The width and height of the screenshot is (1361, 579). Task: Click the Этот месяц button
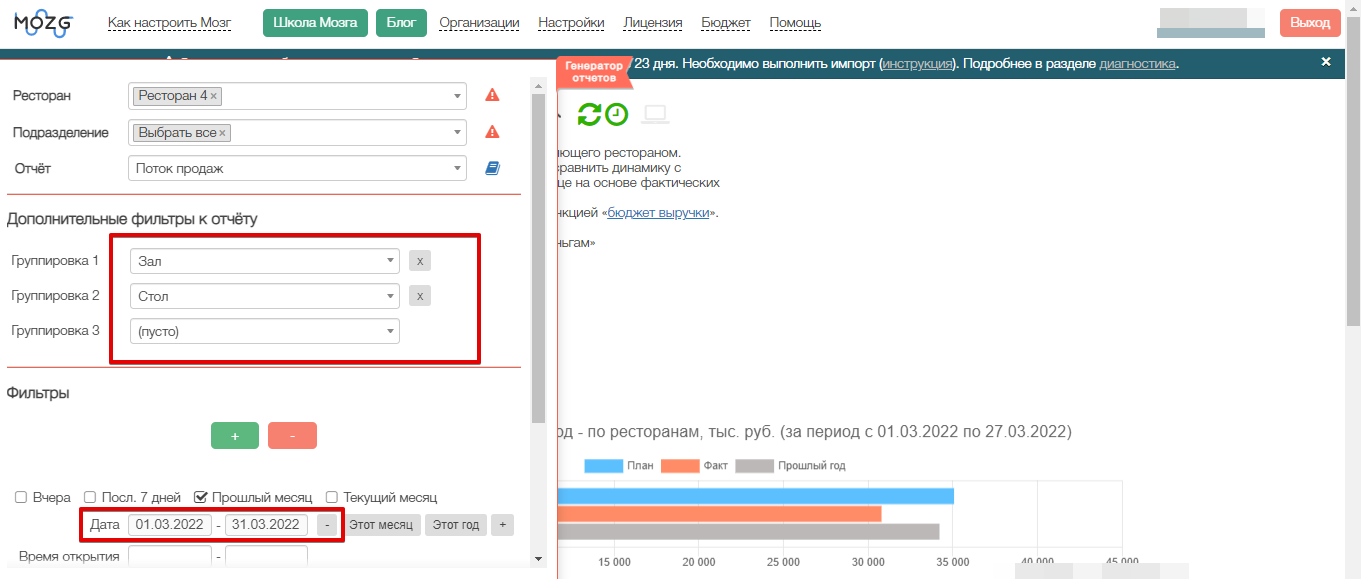[380, 525]
